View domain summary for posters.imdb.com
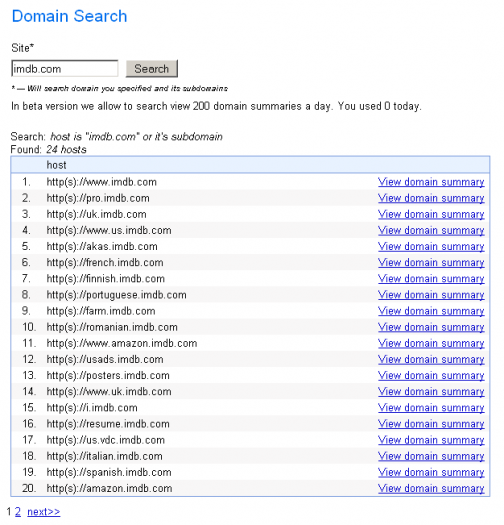Screen dimensions: 504x525 431,375
